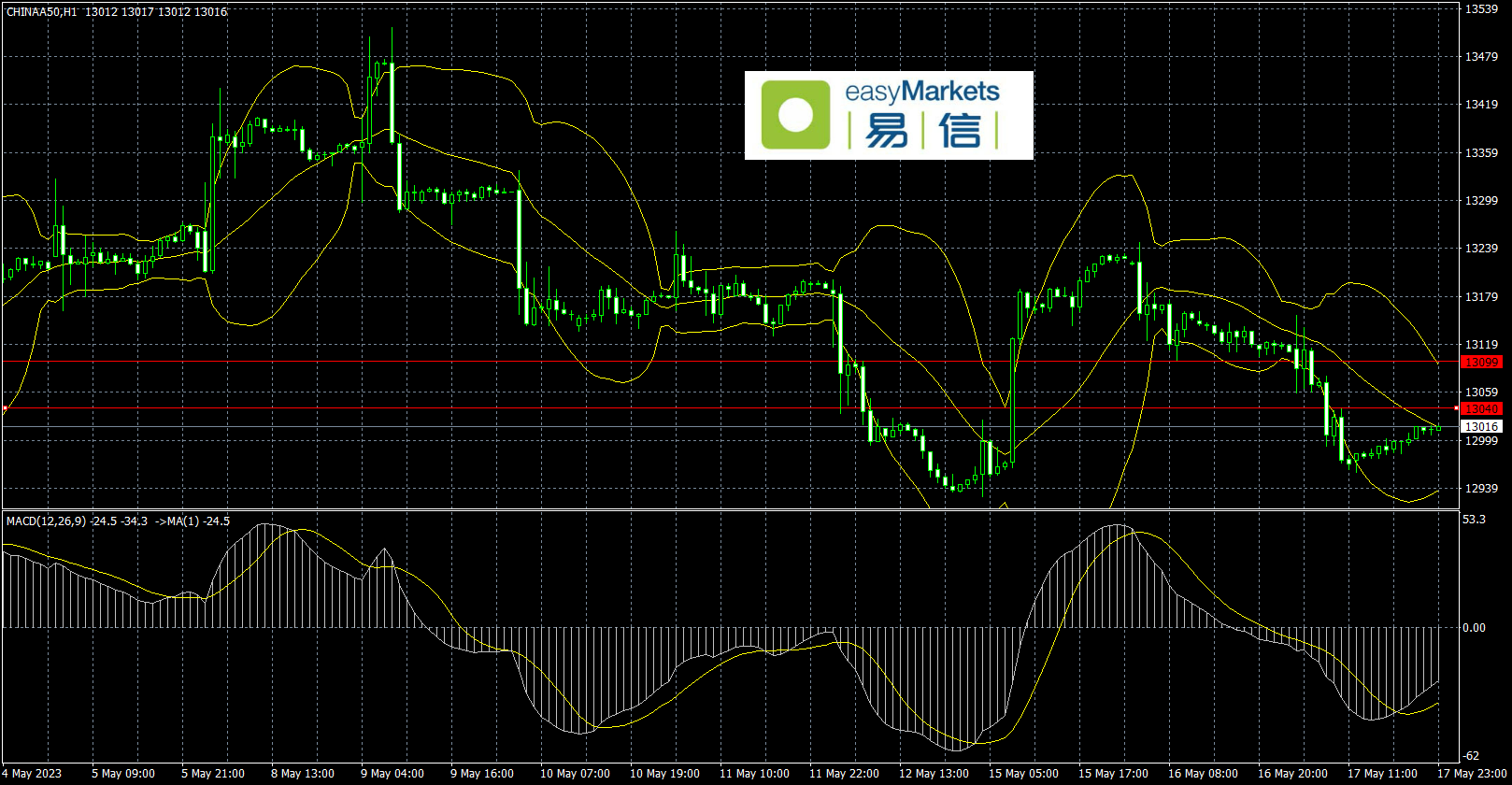
Task: Click the current price 13016 tag
Action: point(1482,426)
